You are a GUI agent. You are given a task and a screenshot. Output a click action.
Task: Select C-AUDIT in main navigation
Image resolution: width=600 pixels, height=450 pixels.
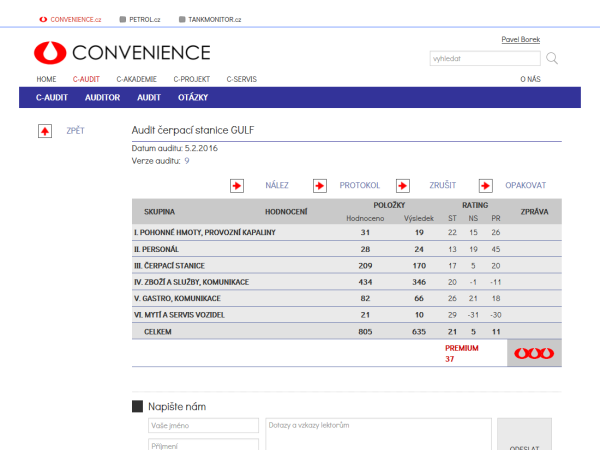(86, 79)
